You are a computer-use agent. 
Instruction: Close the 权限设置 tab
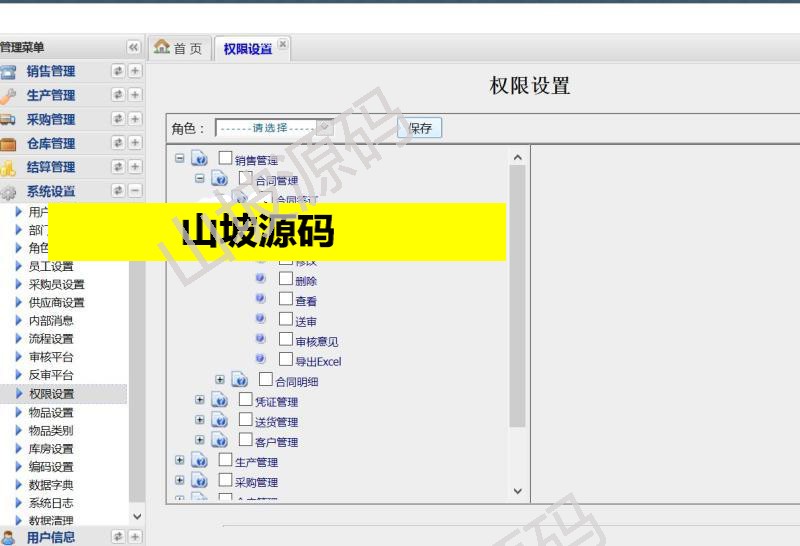[283, 44]
